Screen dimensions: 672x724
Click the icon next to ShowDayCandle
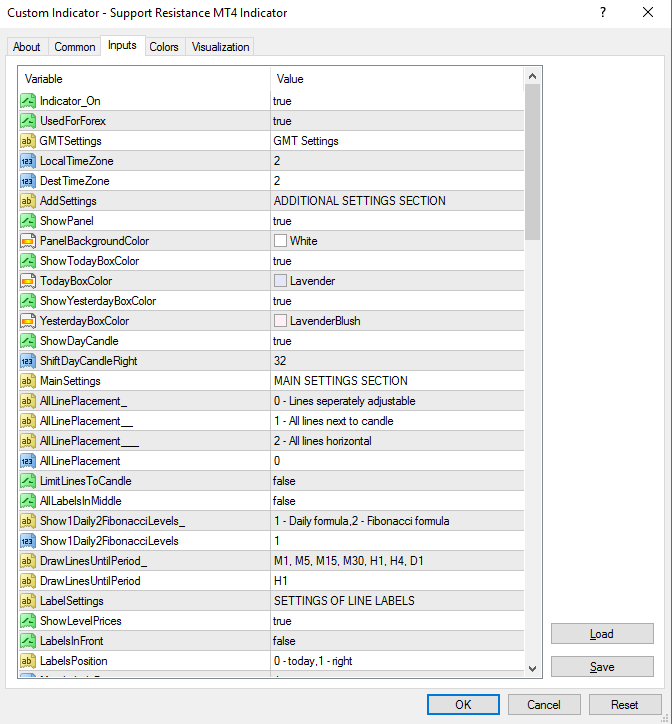click(x=28, y=341)
